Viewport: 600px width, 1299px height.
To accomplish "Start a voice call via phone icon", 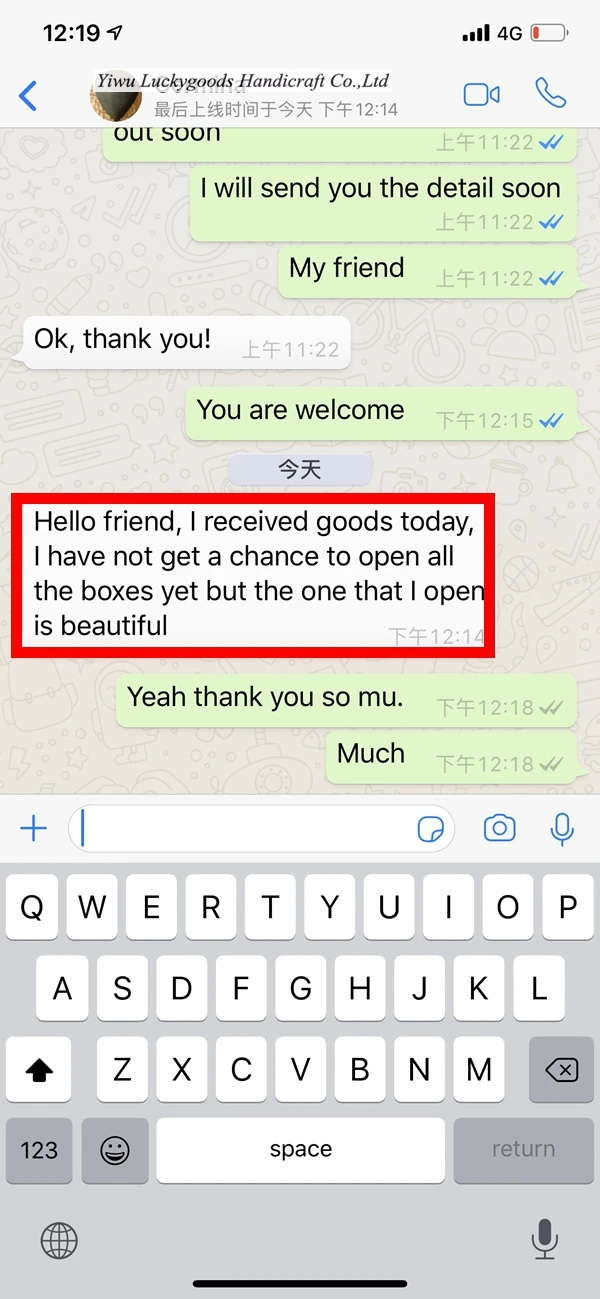I will (550, 93).
